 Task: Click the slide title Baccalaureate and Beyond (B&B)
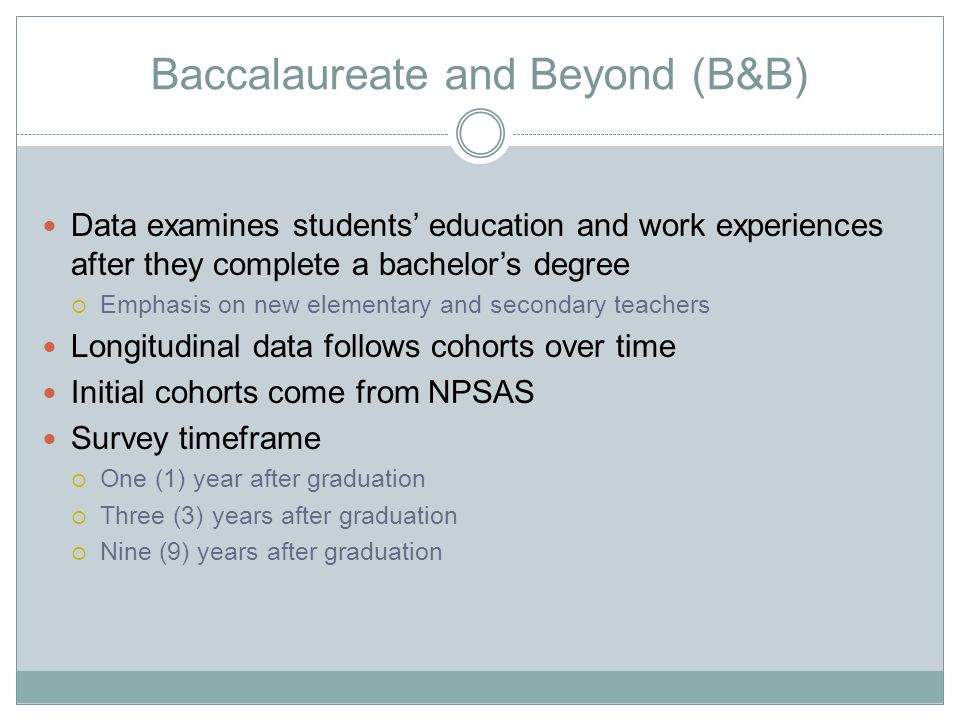pyautogui.click(x=479, y=75)
